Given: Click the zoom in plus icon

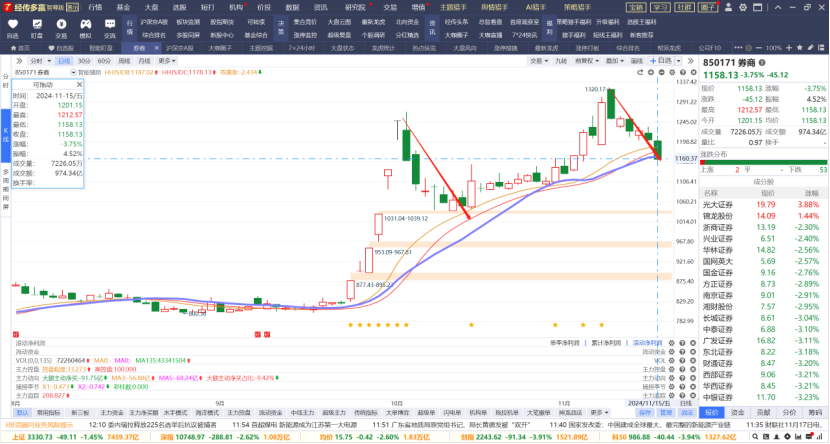Looking at the screenshot, I should (789, 48).
